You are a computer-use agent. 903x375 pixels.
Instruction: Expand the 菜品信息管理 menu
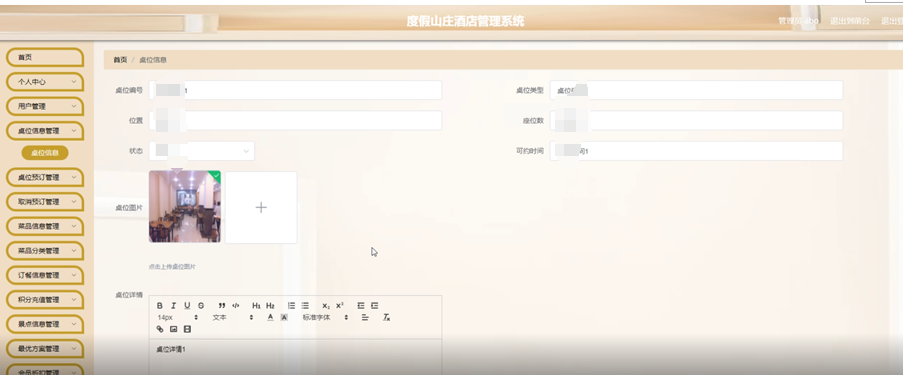pos(45,226)
